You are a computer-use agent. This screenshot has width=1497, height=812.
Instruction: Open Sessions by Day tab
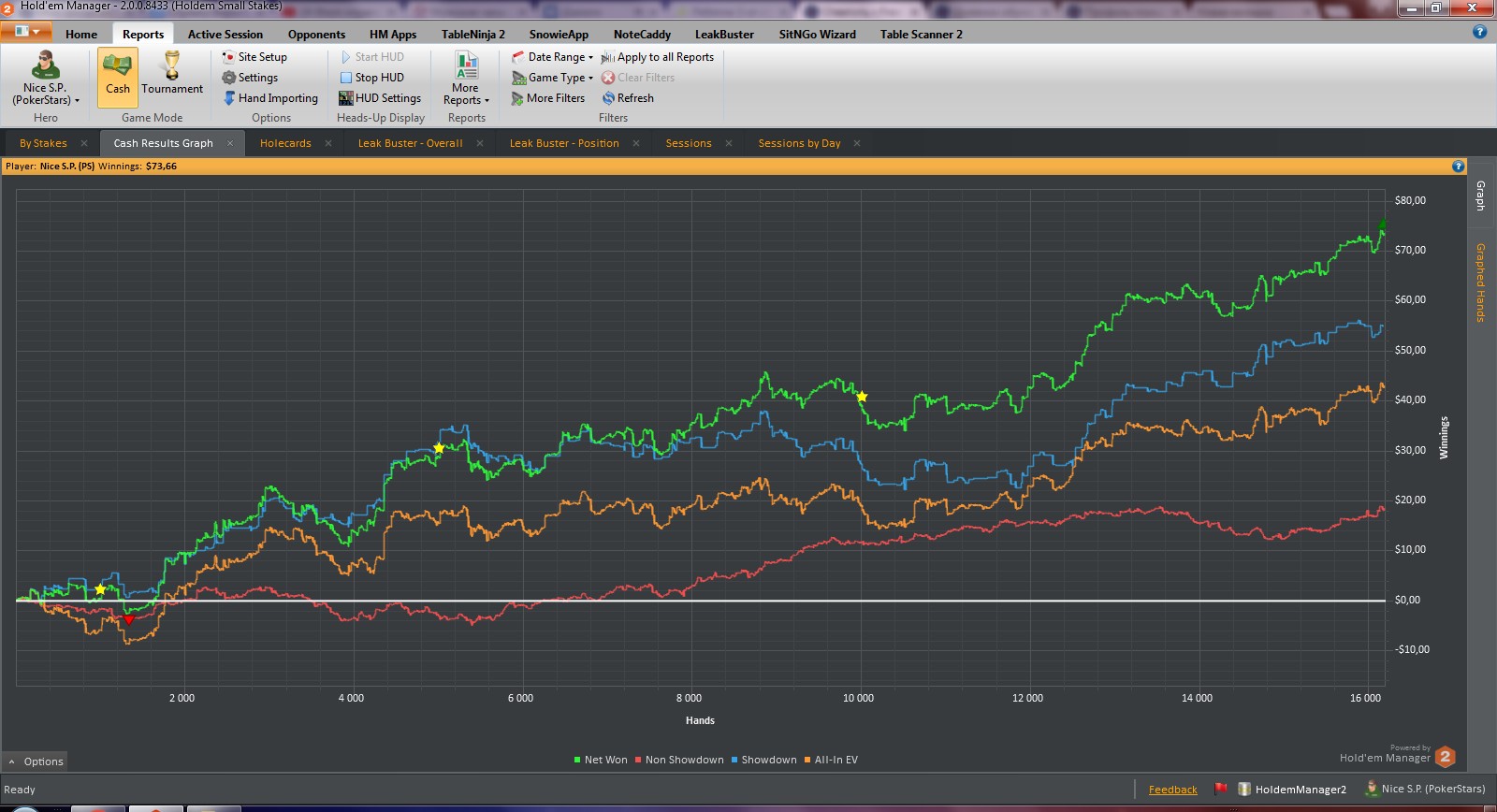(799, 143)
